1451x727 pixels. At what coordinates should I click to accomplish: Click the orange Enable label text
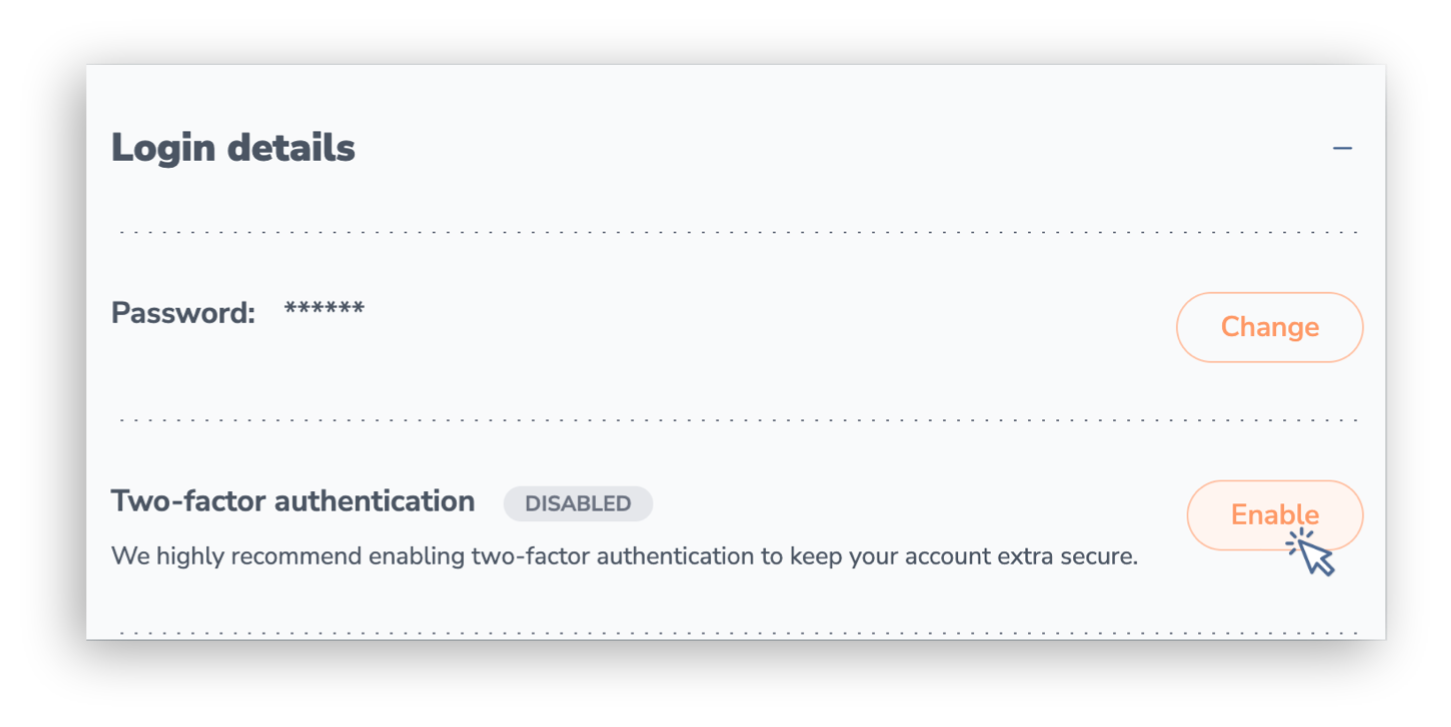[x=1274, y=515]
